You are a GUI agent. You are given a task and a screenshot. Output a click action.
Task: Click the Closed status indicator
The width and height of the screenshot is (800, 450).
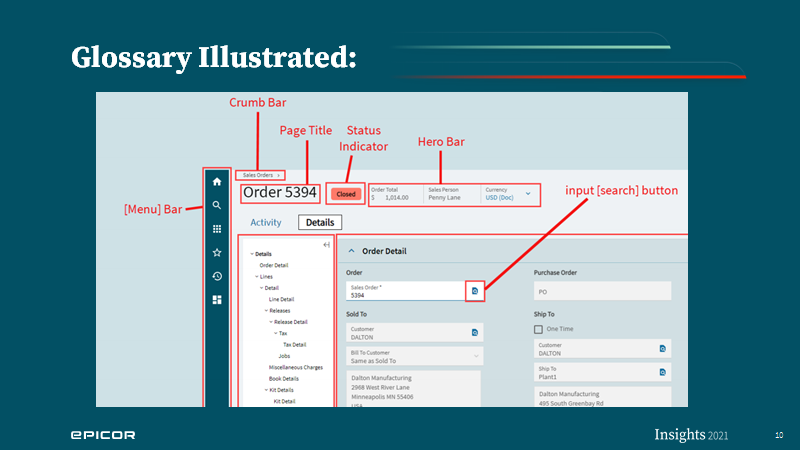coord(346,194)
